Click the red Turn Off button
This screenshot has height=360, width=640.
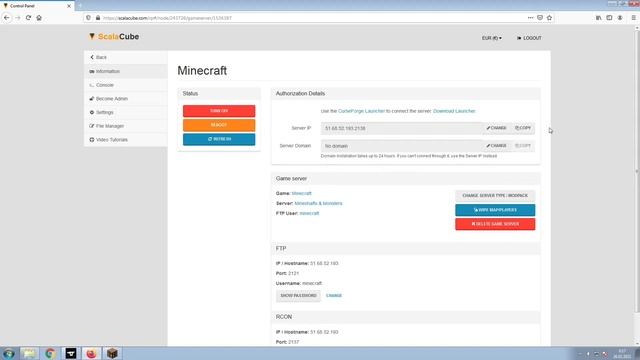point(219,111)
